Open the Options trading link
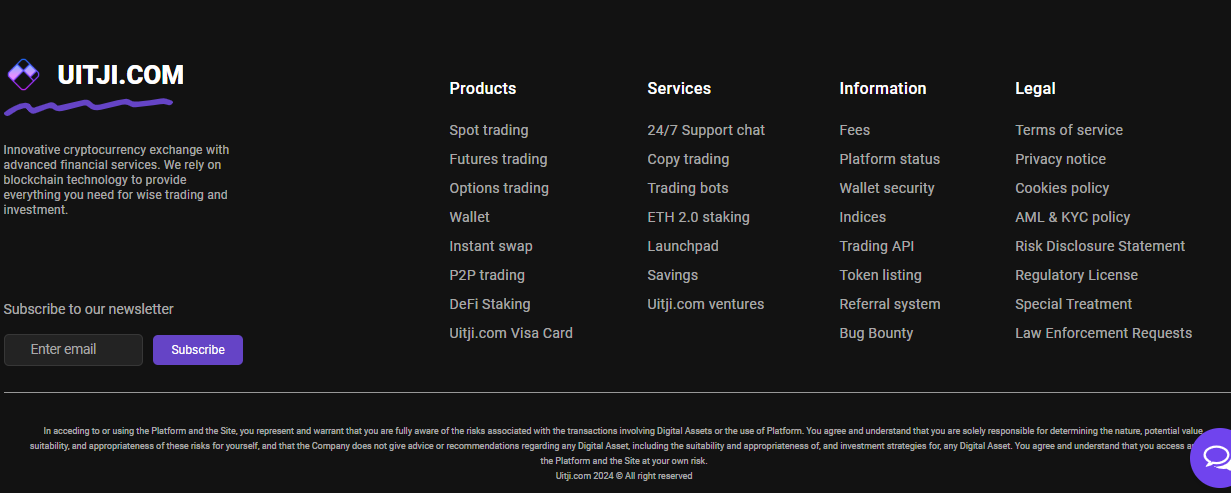 coord(499,188)
